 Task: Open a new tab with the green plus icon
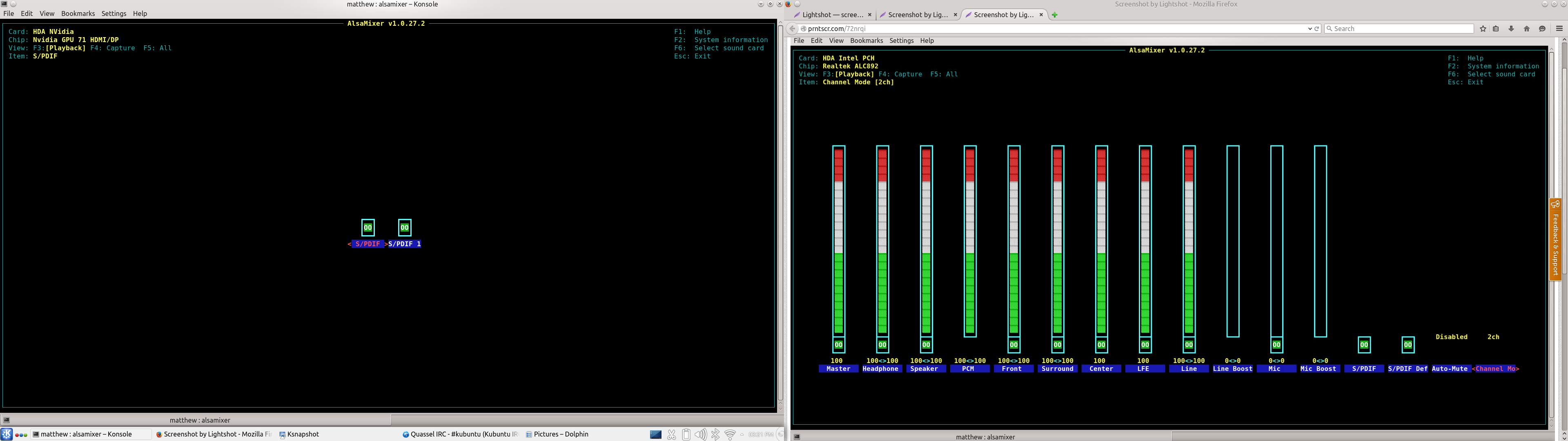point(1055,15)
